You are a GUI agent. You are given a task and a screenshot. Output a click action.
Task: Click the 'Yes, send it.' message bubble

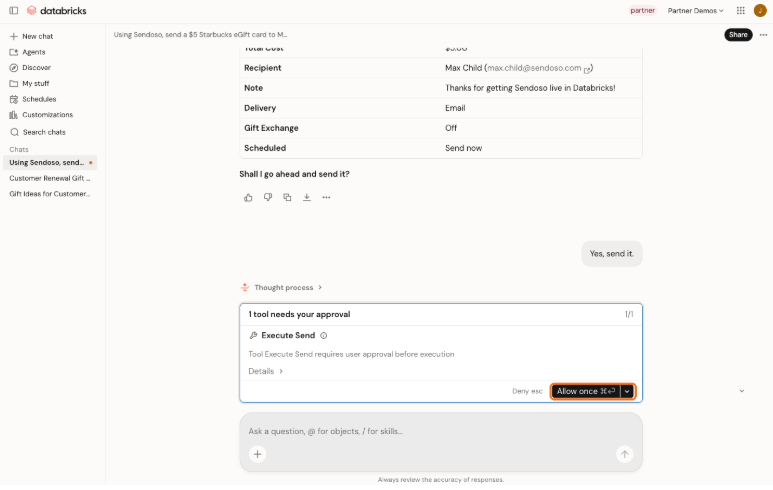pyautogui.click(x=611, y=254)
